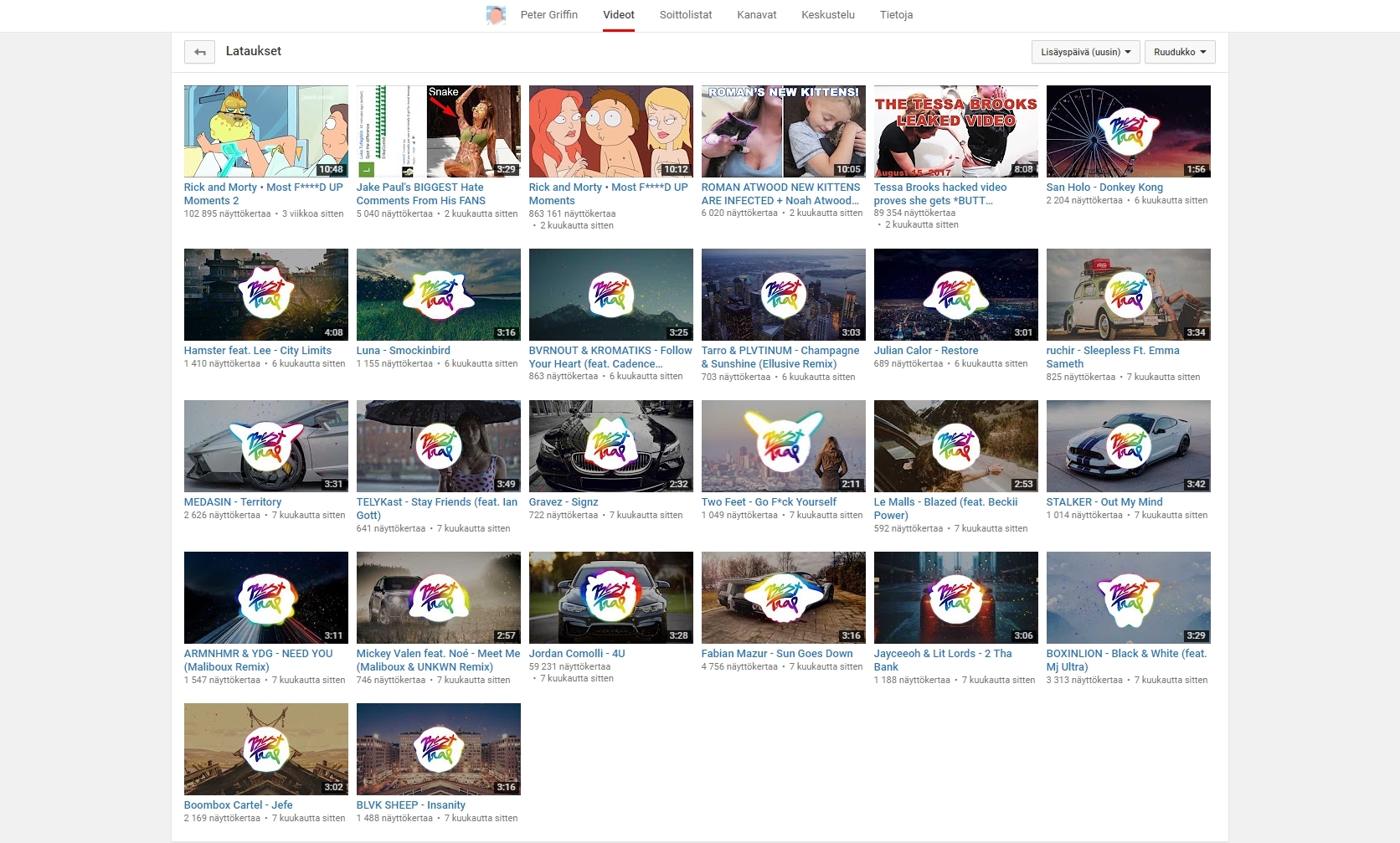
Task: Open Jordan Coulli - 4U video thumbnail
Action: click(611, 598)
